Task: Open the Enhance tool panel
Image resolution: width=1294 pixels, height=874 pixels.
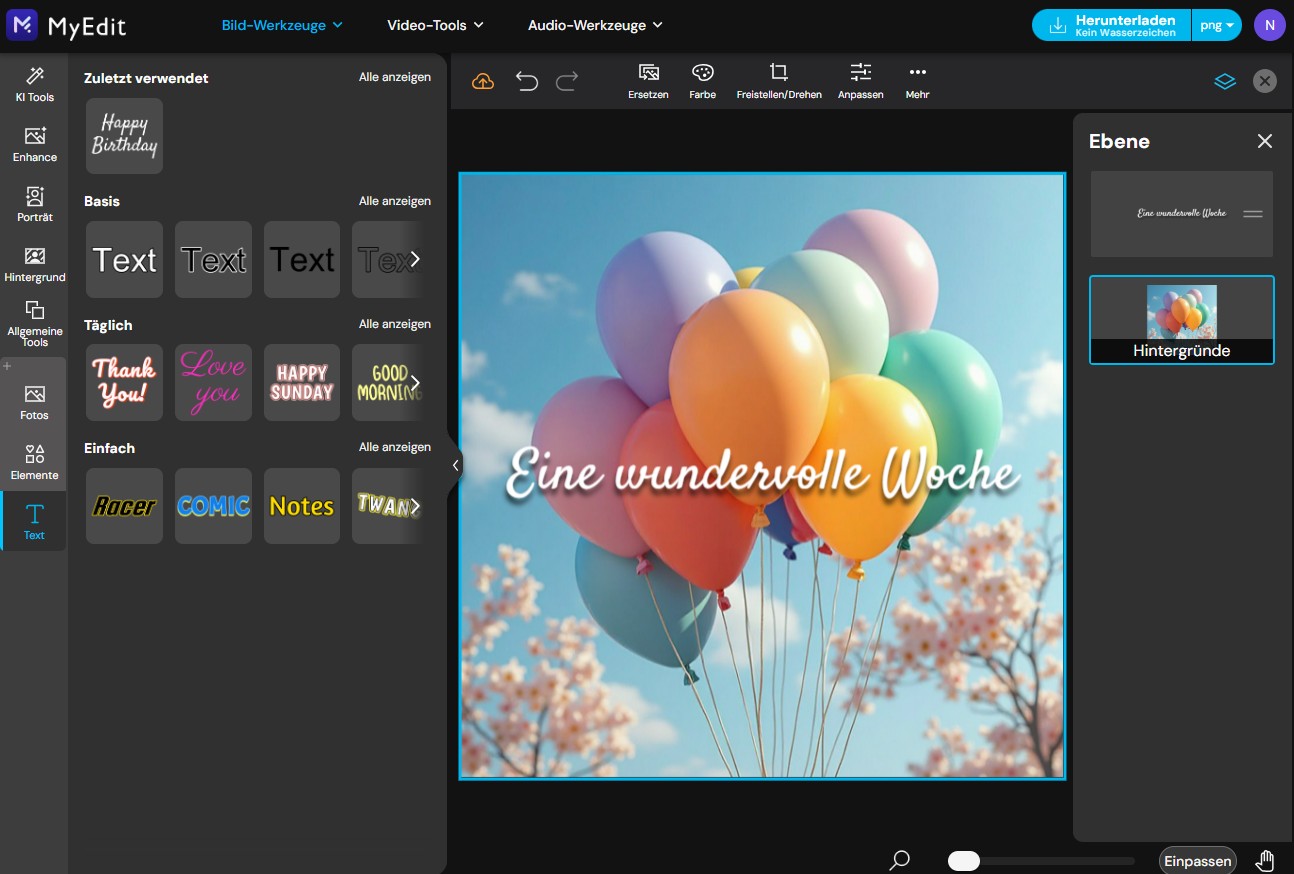Action: [x=34, y=144]
